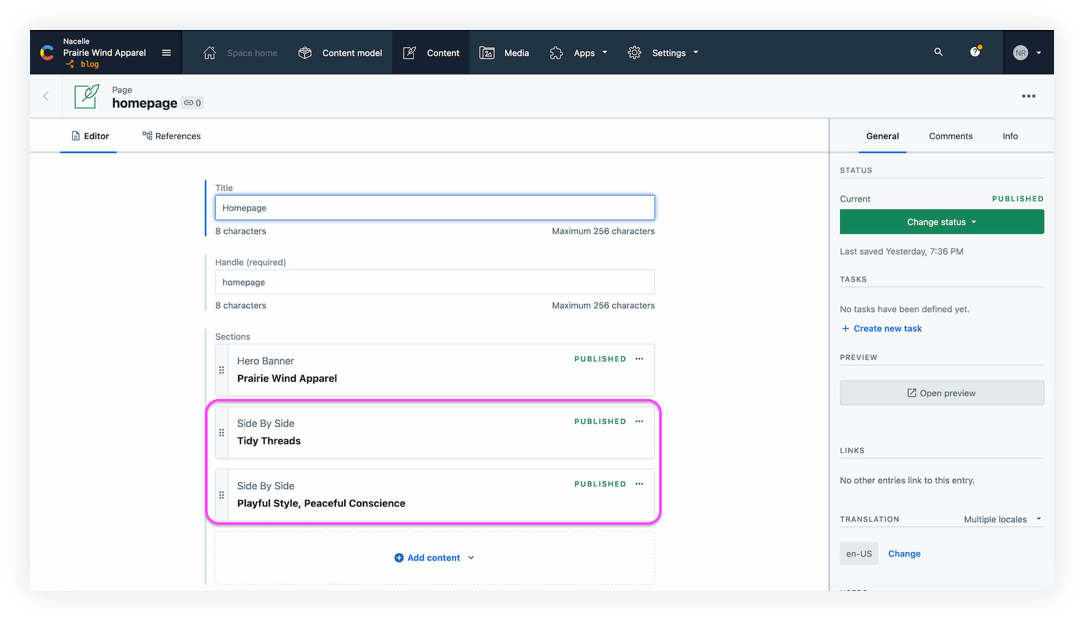Switch to the References tab
This screenshot has width=1084, height=621.
(171, 136)
